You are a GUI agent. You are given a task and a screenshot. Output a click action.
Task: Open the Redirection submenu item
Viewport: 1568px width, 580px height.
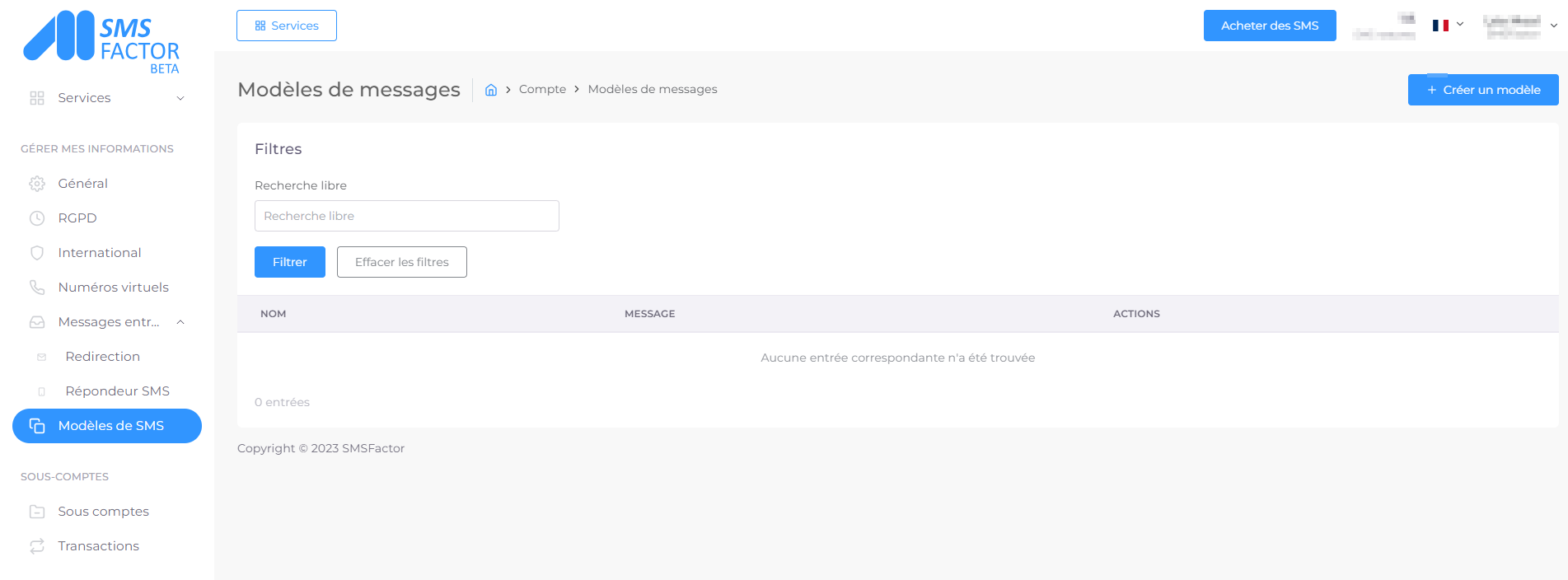coord(103,357)
